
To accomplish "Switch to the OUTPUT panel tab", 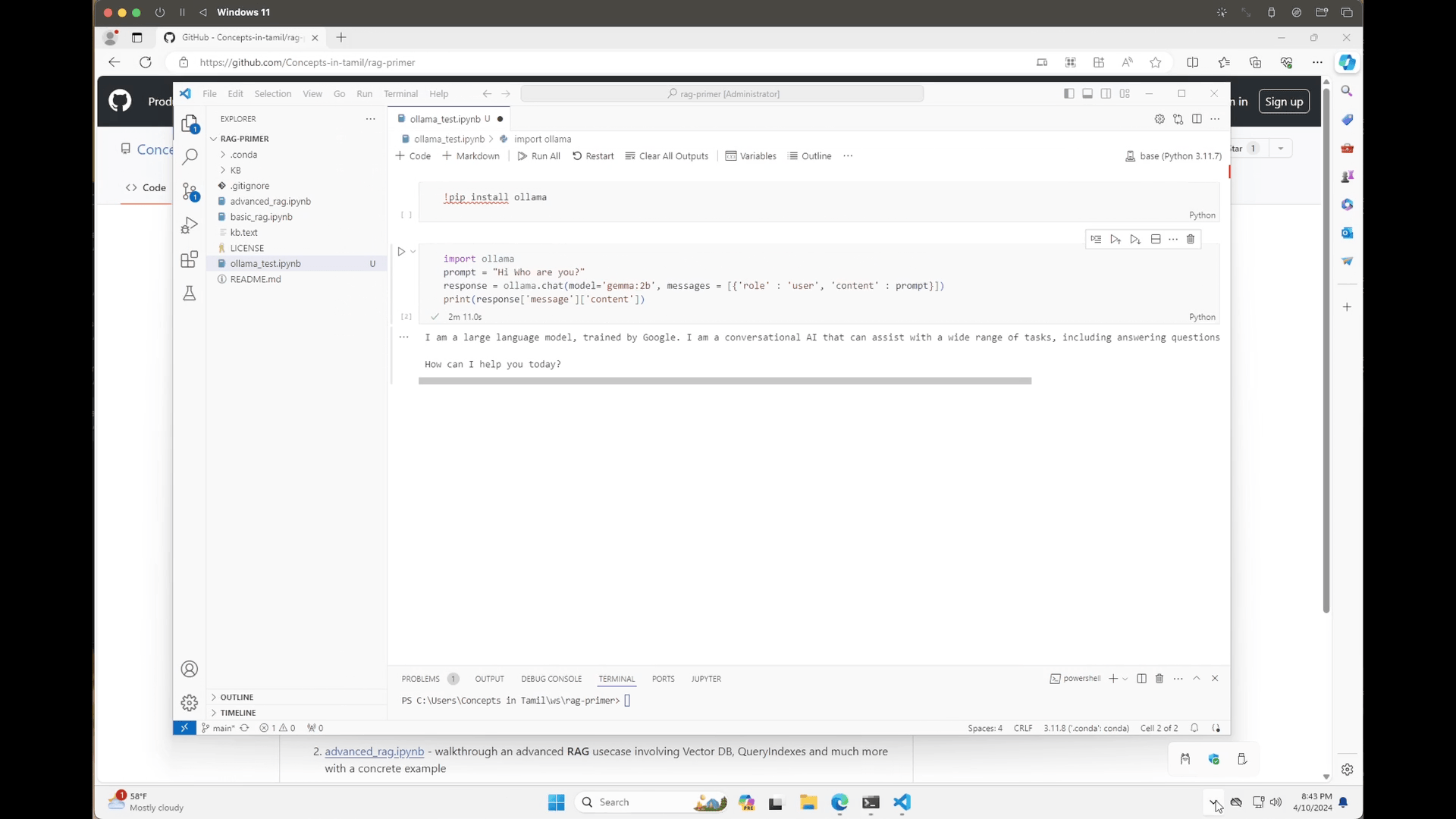I will pos(489,679).
